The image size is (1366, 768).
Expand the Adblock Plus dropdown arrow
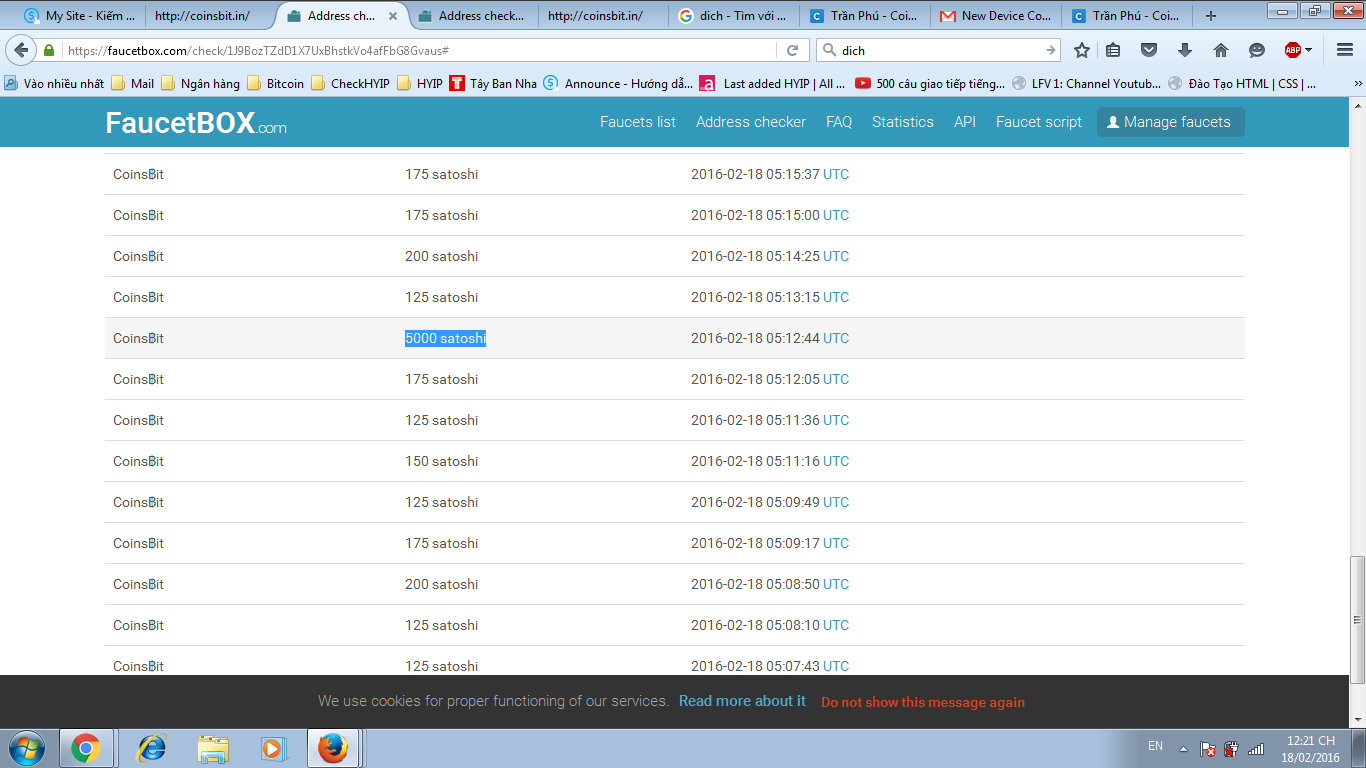coord(1309,50)
